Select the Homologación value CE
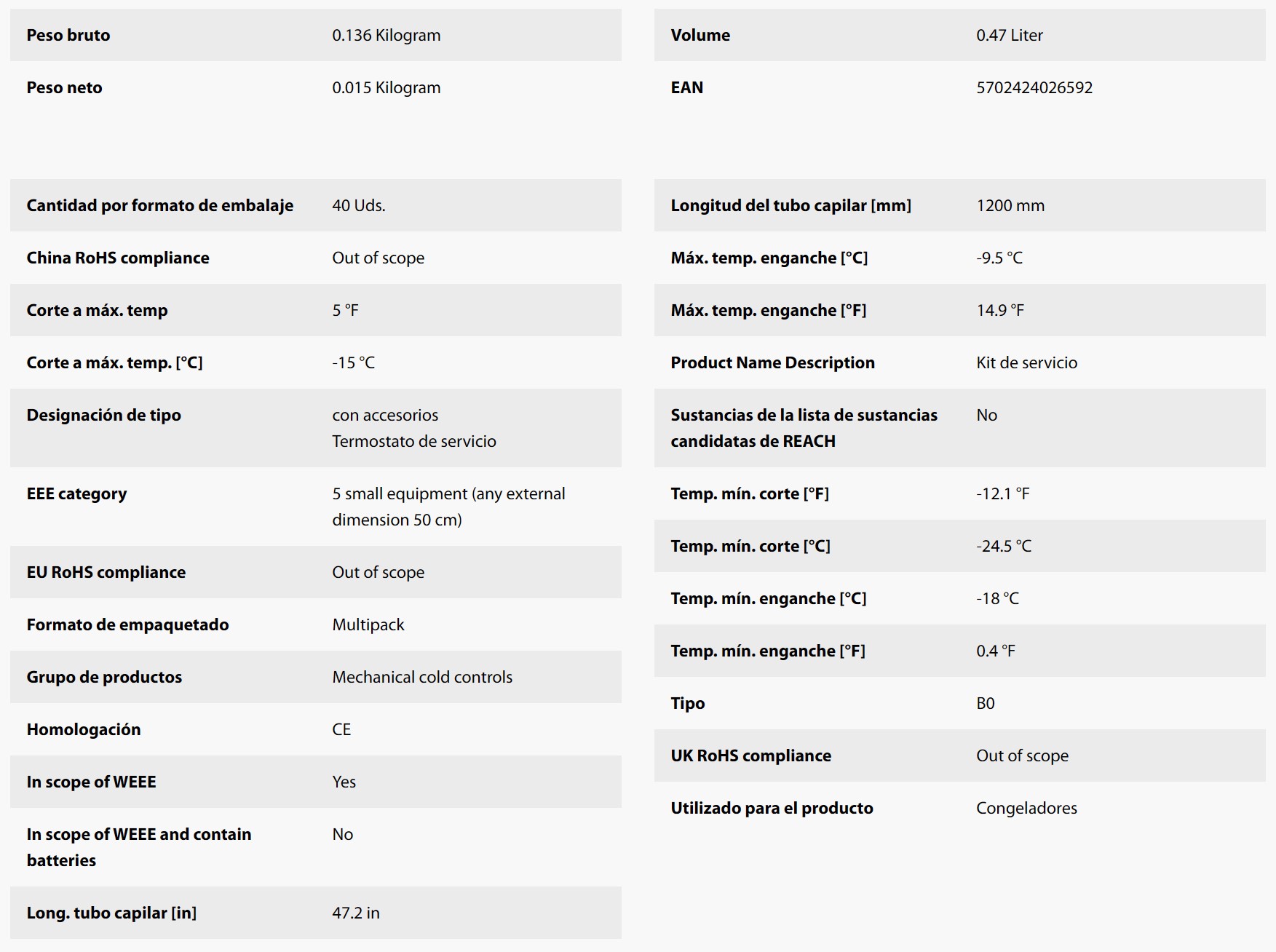This screenshot has height=952, width=1276. tap(341, 729)
